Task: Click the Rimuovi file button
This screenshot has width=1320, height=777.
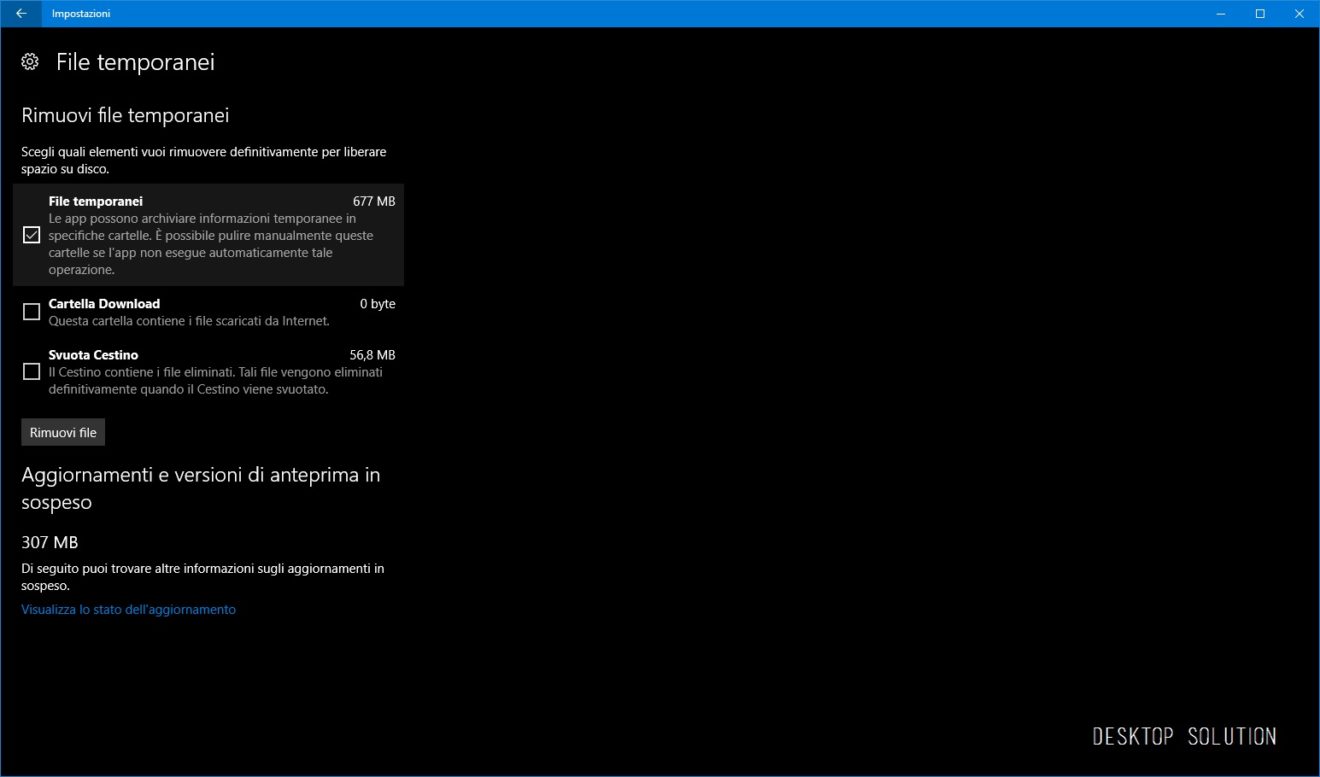Action: (x=63, y=432)
